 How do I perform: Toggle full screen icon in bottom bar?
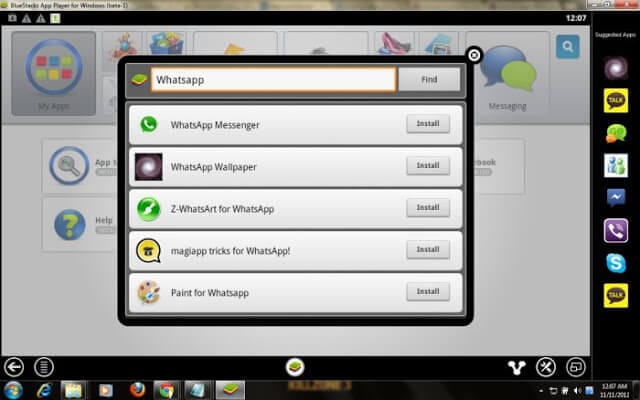click(576, 367)
